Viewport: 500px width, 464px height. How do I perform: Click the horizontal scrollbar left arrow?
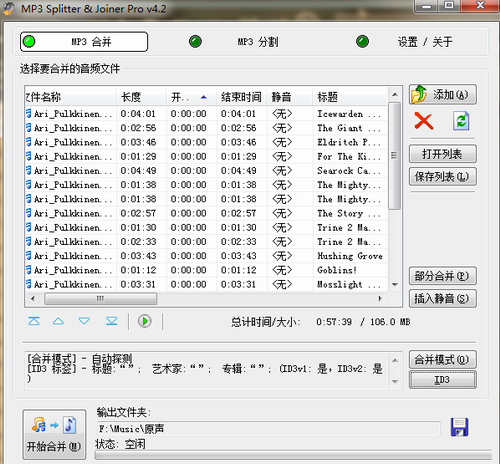pos(33,299)
